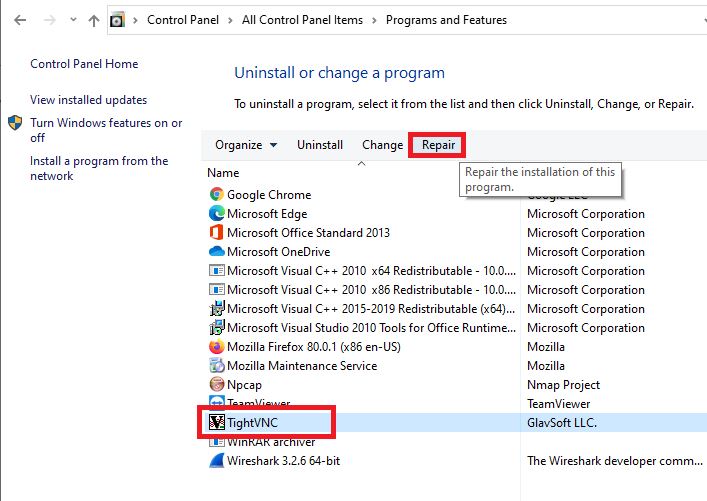Click the TeamViewer publisher cell
The image size is (707, 501).
559,404
